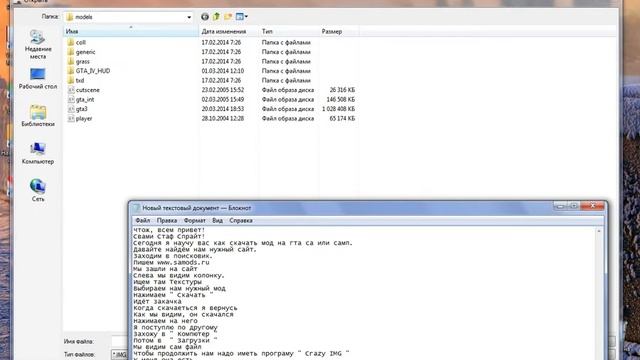Close the Notepad window
The image size is (640, 360).
pos(593,206)
